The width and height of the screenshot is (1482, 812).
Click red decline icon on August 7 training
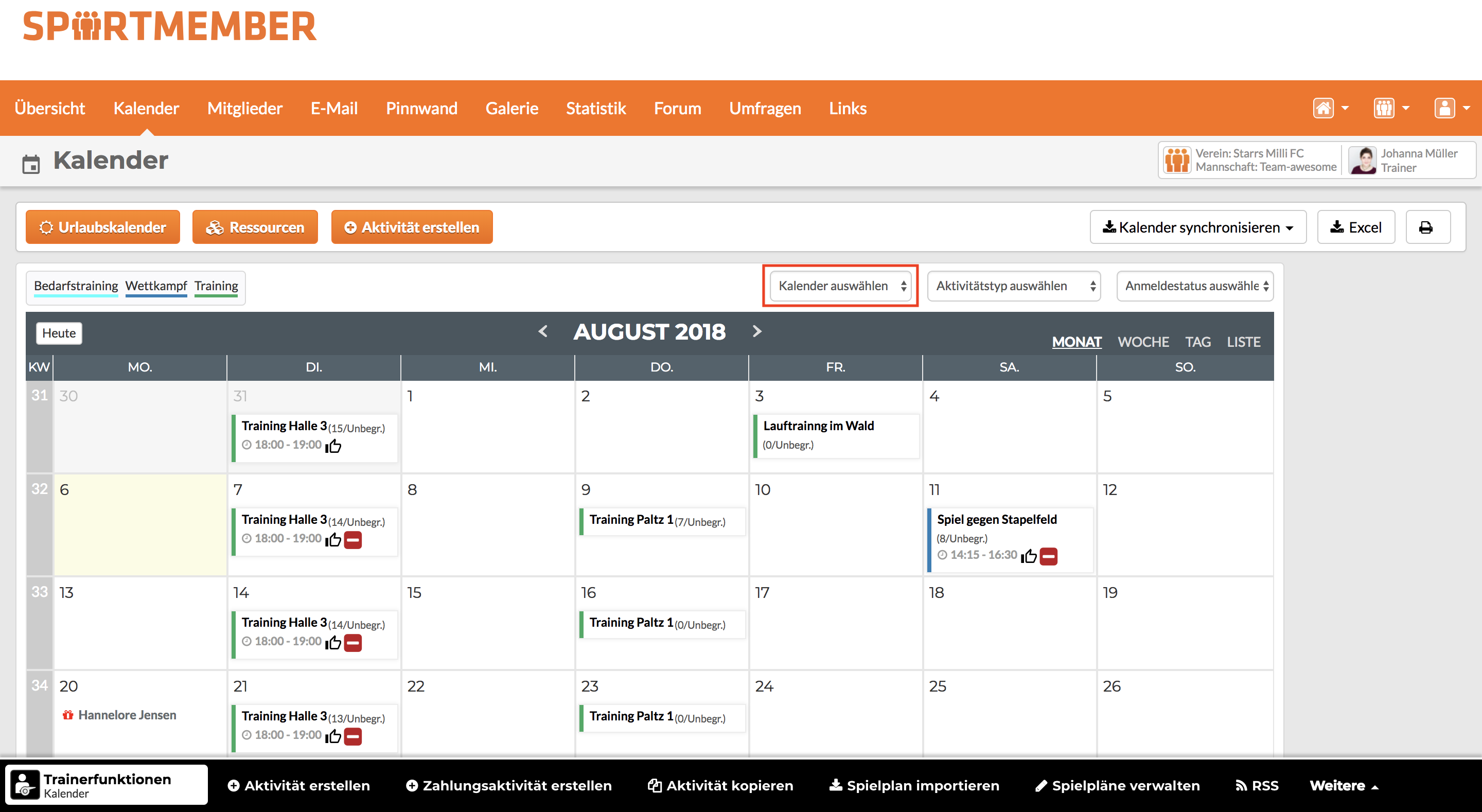click(x=353, y=540)
